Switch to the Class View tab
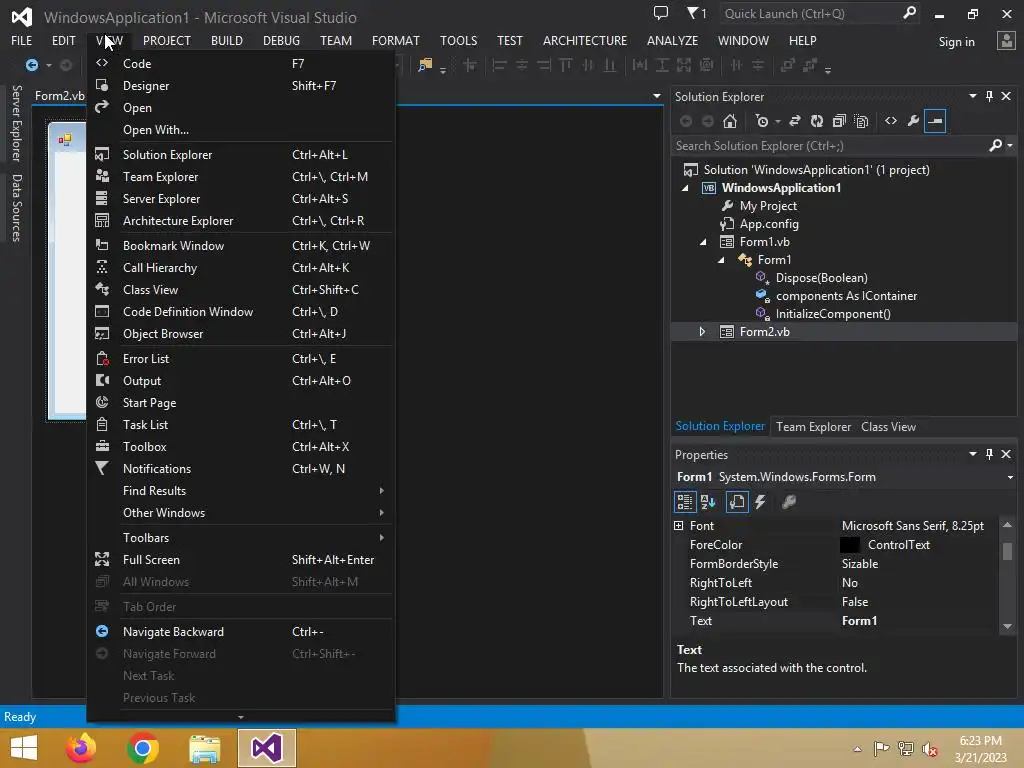Screen dimensions: 1024x768 coord(888,426)
